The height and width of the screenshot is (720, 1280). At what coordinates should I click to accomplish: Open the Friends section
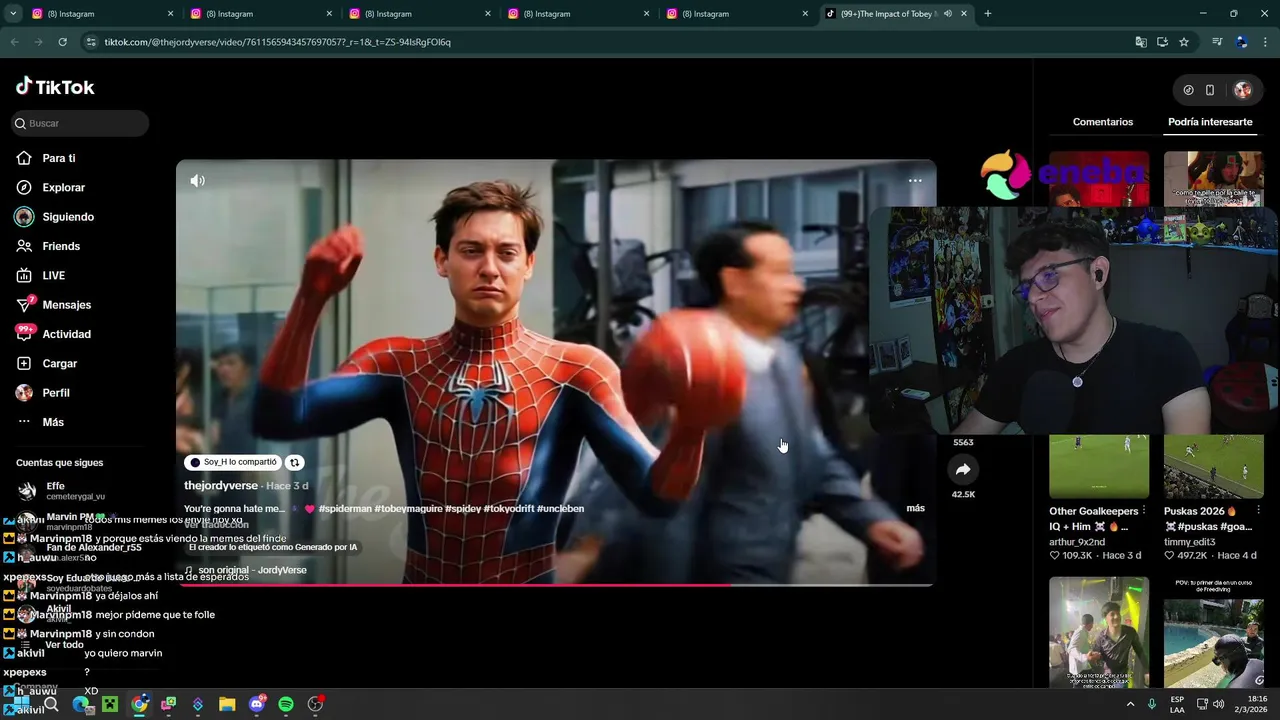(61, 246)
